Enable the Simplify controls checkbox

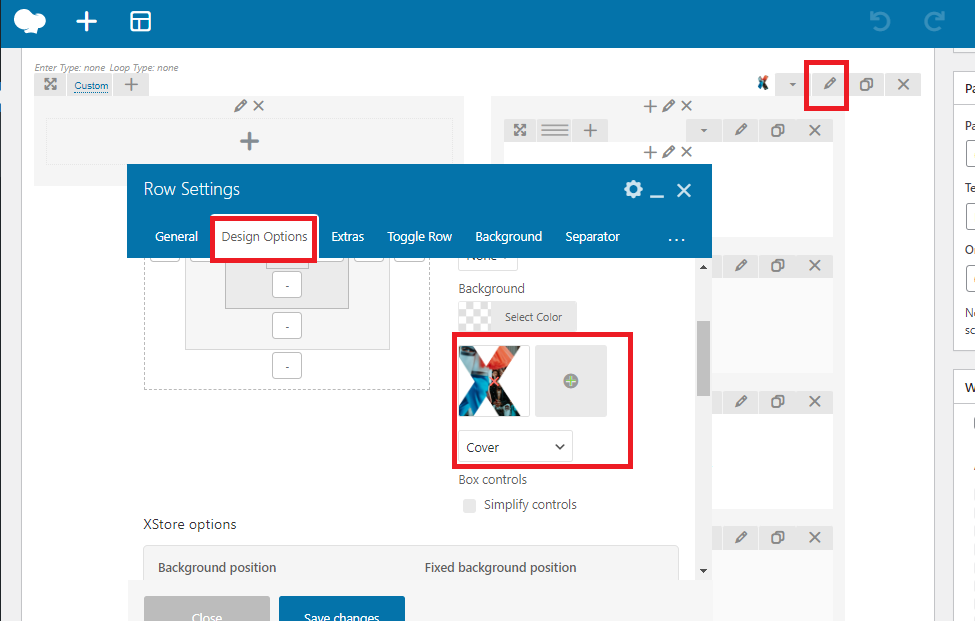pyautogui.click(x=469, y=505)
